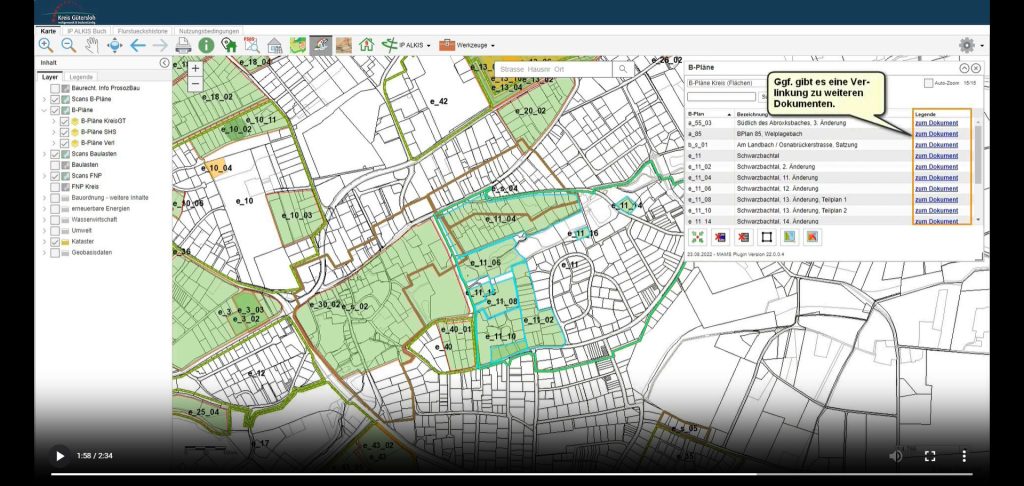Click first red selection table icon
Screen dimensions: 1024x486
click(x=720, y=236)
